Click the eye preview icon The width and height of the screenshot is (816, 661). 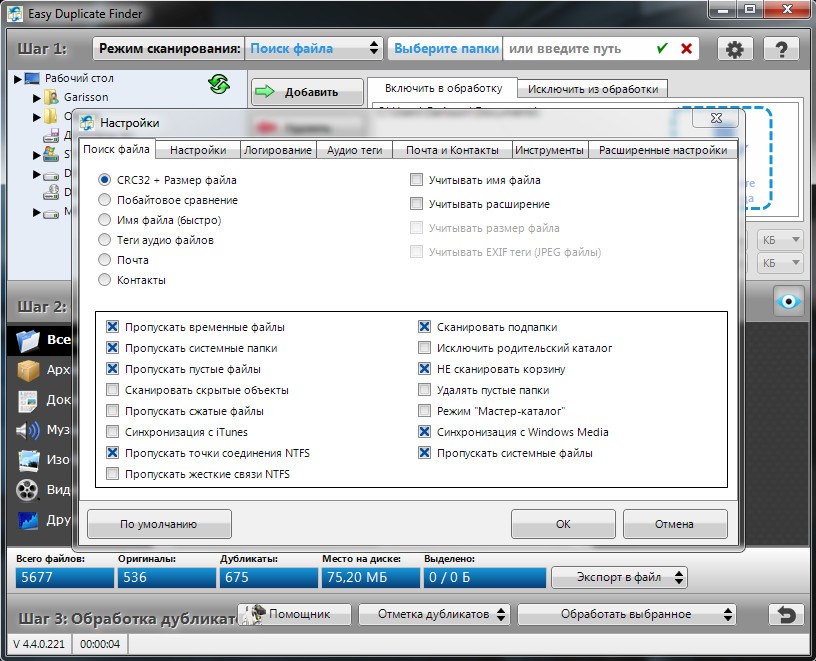(x=788, y=302)
